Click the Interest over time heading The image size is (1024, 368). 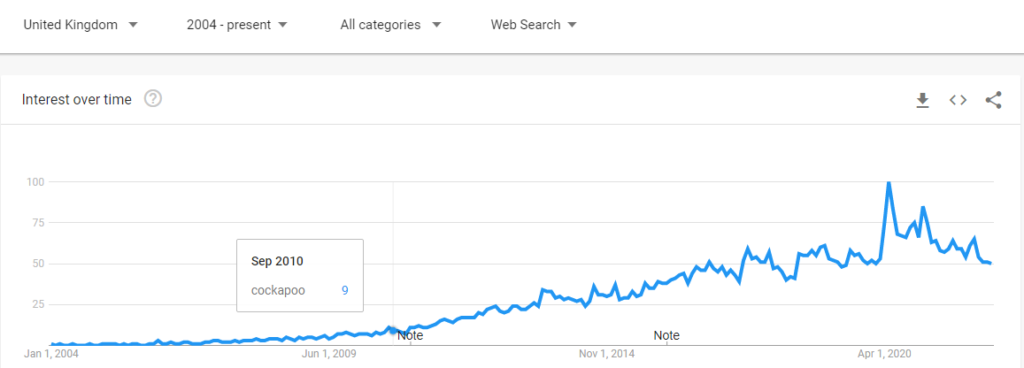(x=76, y=99)
